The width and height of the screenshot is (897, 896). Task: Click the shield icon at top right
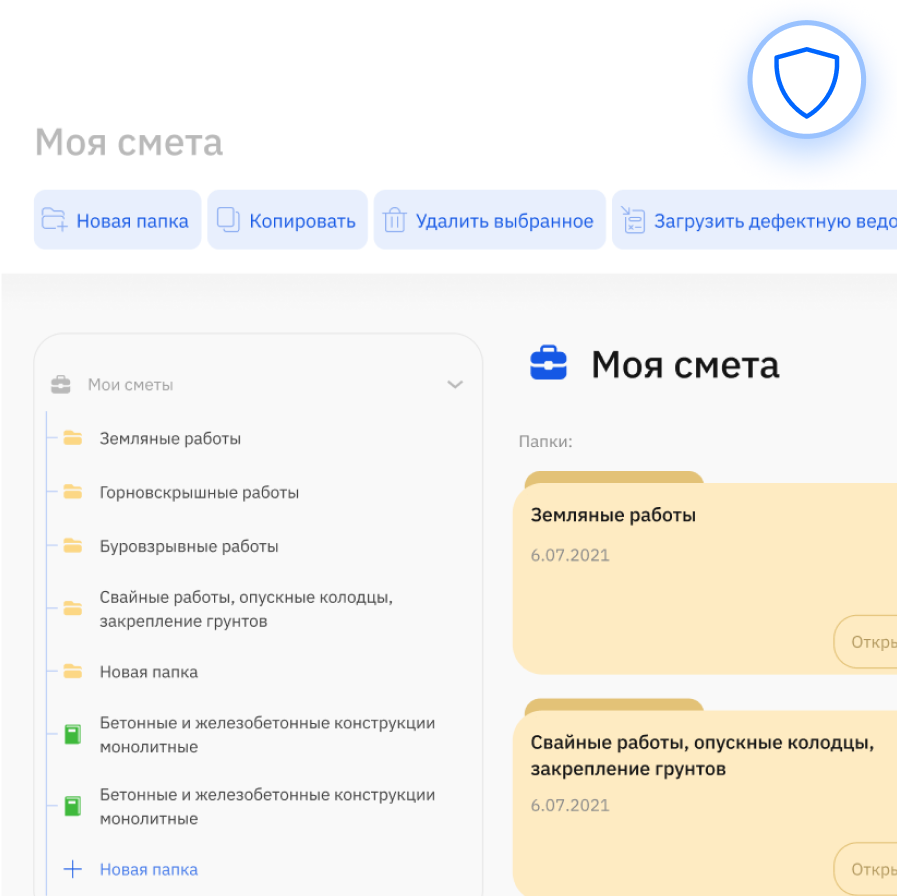[806, 80]
